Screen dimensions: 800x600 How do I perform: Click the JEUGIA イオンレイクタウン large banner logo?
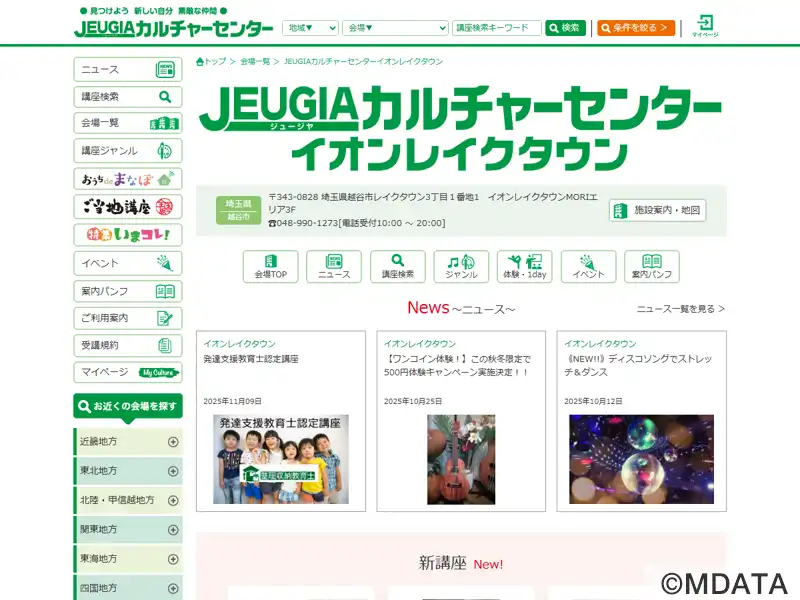(460, 128)
